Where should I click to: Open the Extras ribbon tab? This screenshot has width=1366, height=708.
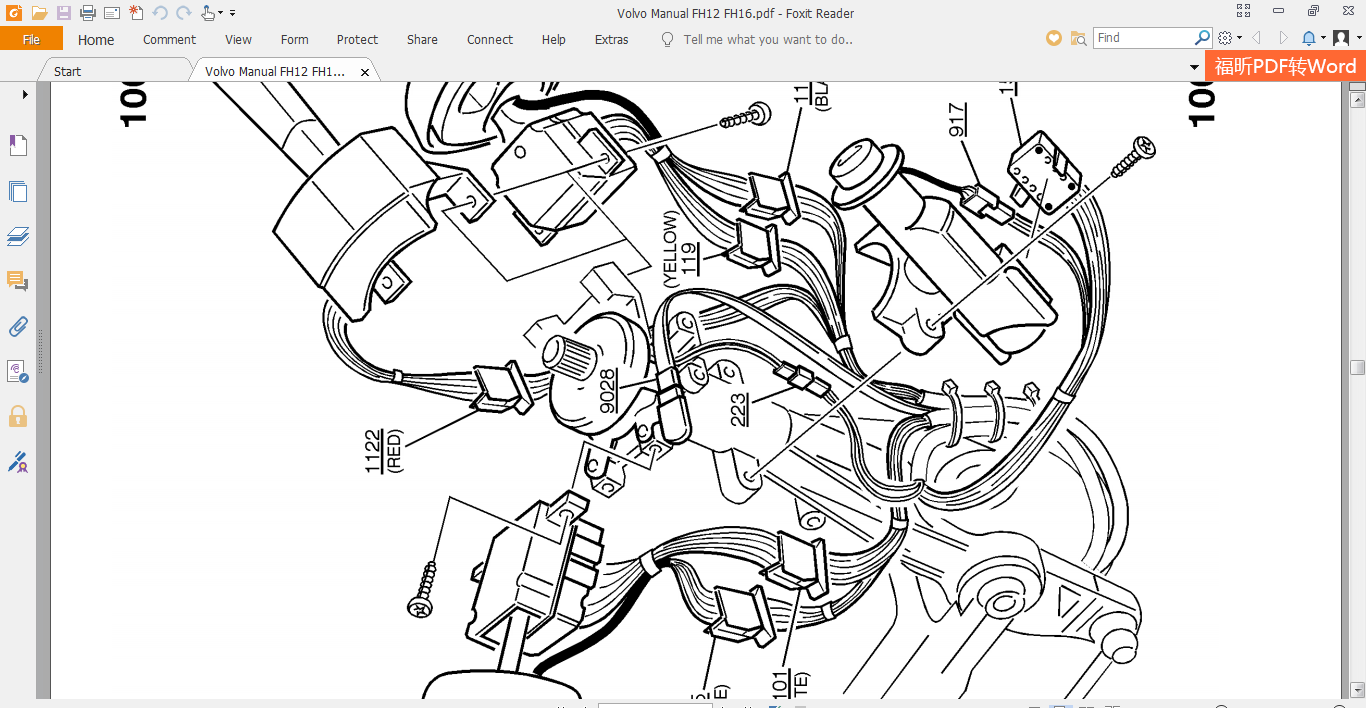[612, 40]
